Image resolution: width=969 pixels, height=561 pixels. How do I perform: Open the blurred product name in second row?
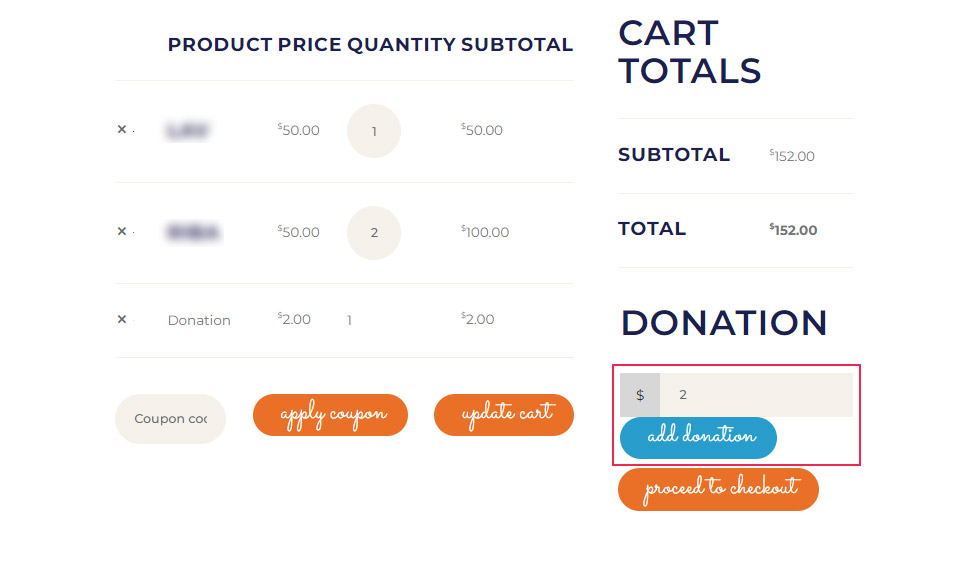point(193,232)
